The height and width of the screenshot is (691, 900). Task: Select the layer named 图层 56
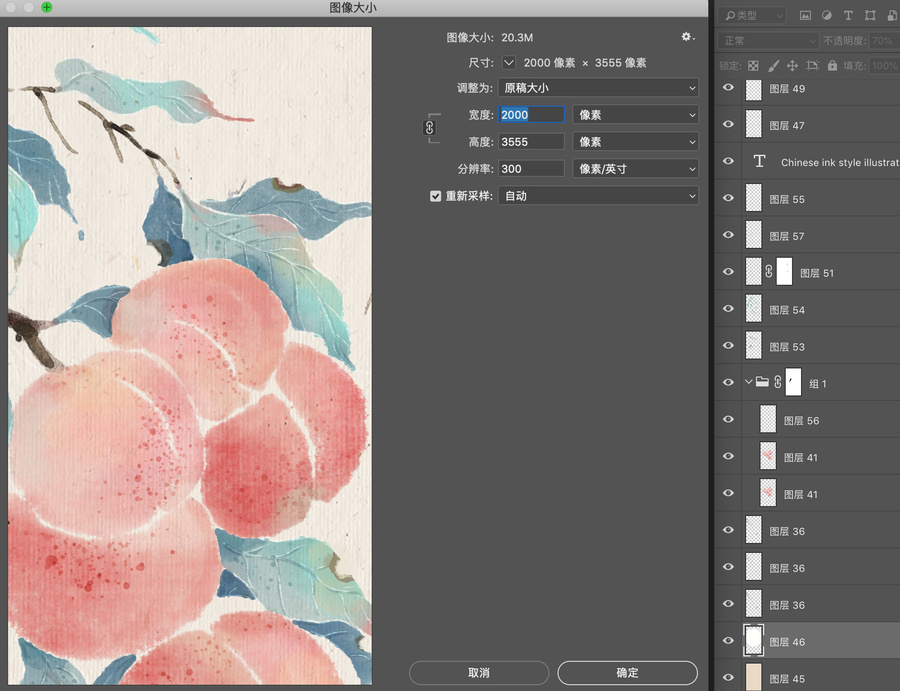(x=801, y=421)
